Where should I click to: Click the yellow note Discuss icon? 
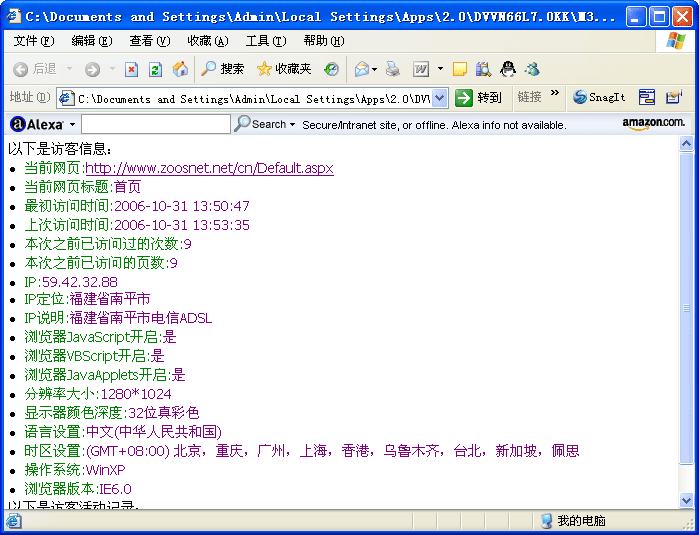(x=460, y=69)
